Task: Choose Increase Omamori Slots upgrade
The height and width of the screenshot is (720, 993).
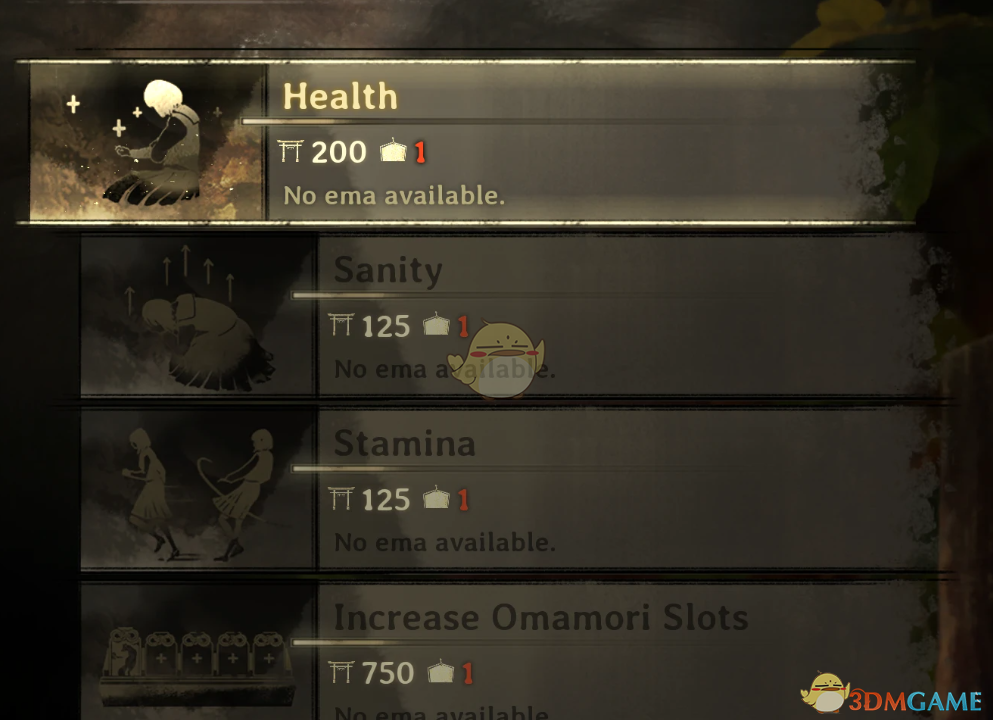Action: [x=510, y=652]
